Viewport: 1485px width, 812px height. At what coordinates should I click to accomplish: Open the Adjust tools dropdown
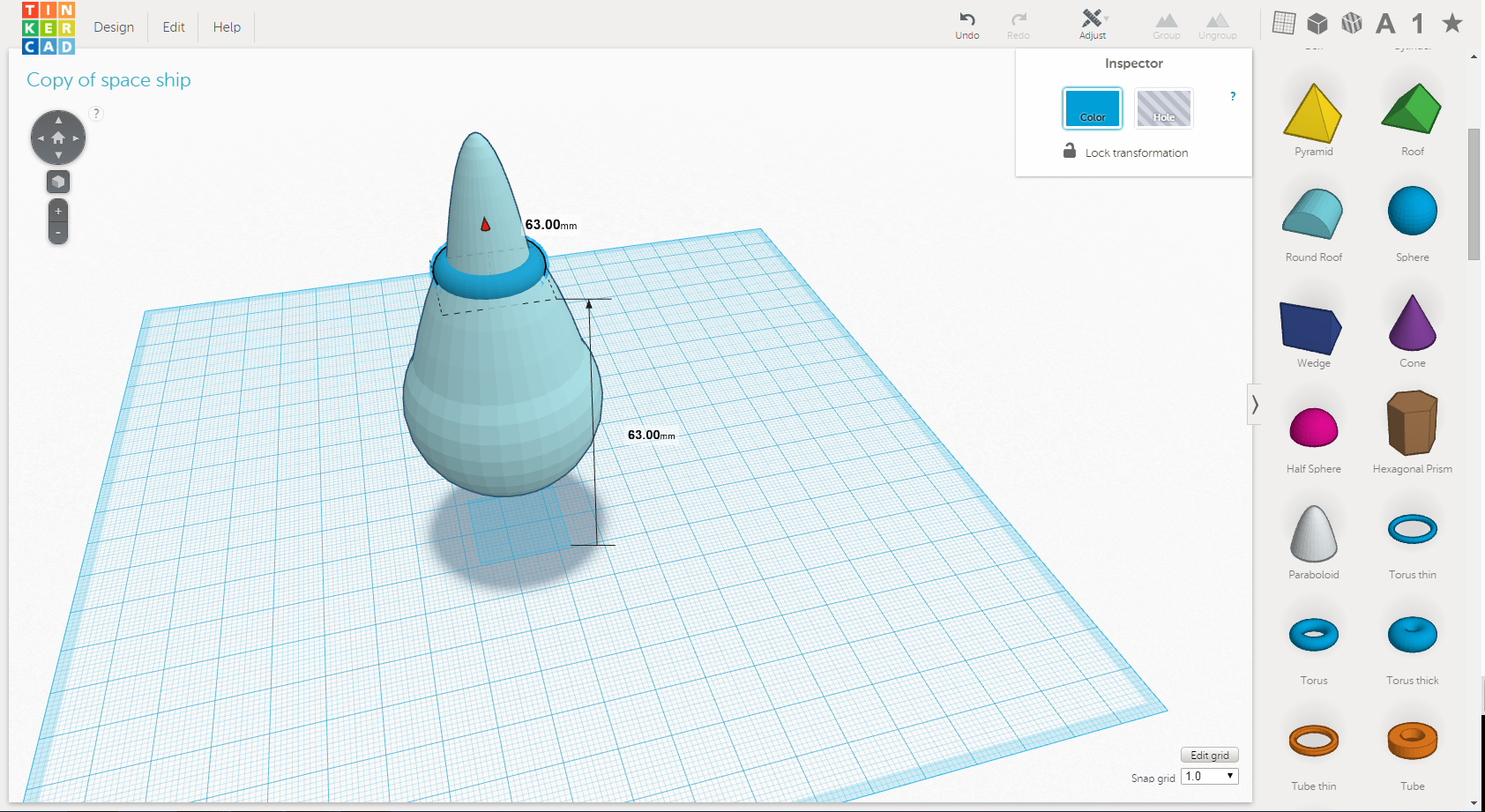click(x=1093, y=25)
